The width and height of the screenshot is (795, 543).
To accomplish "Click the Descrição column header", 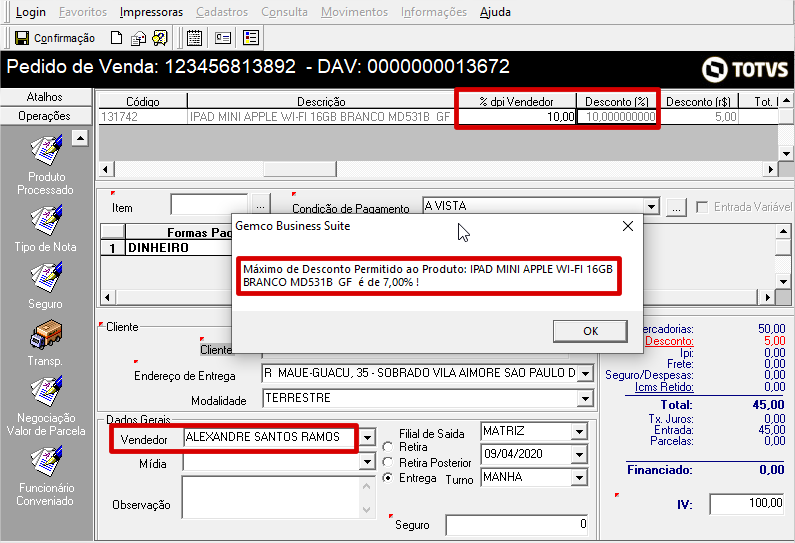I will (321, 101).
